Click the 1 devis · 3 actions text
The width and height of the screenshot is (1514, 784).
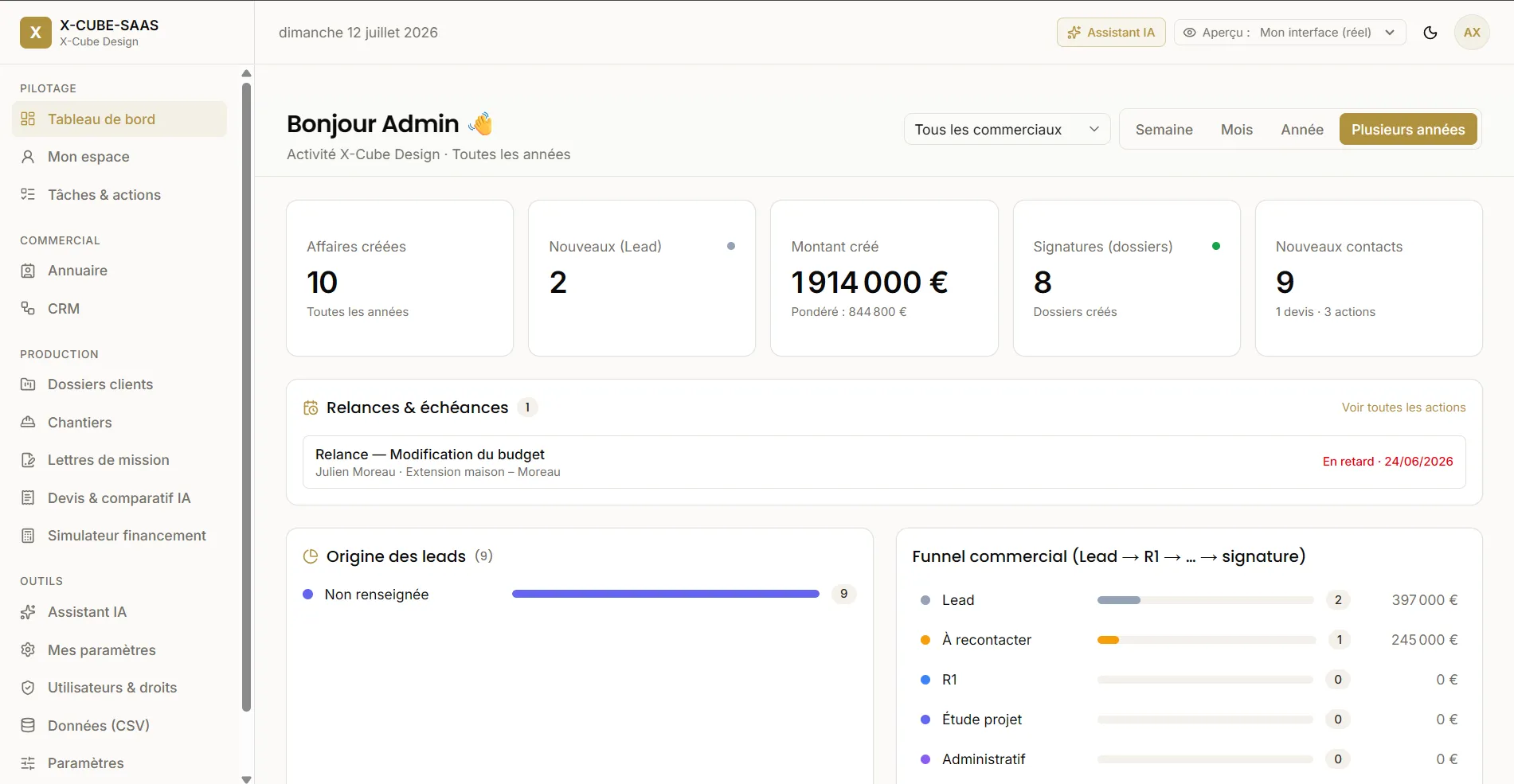1325,312
